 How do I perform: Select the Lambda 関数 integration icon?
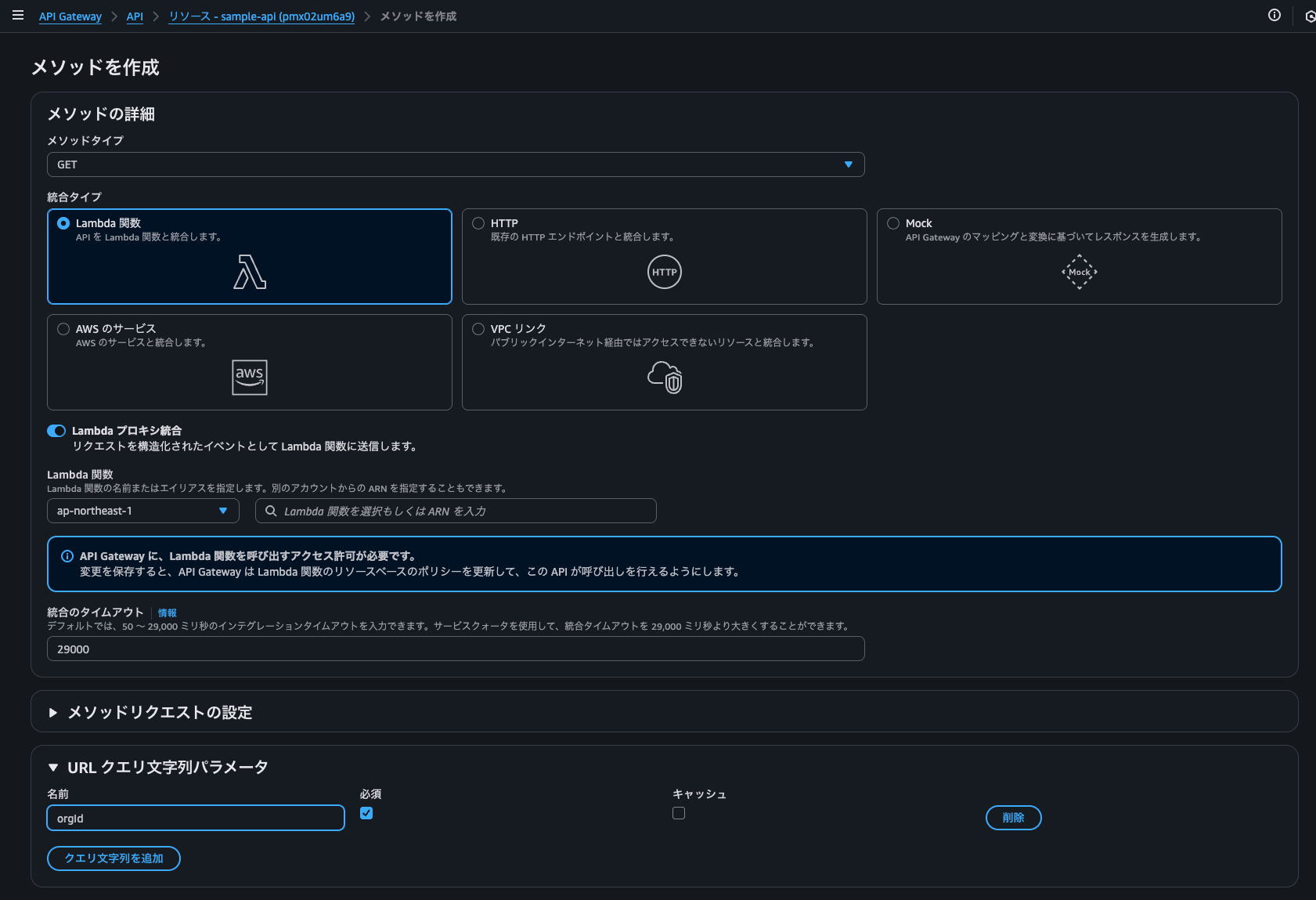249,273
